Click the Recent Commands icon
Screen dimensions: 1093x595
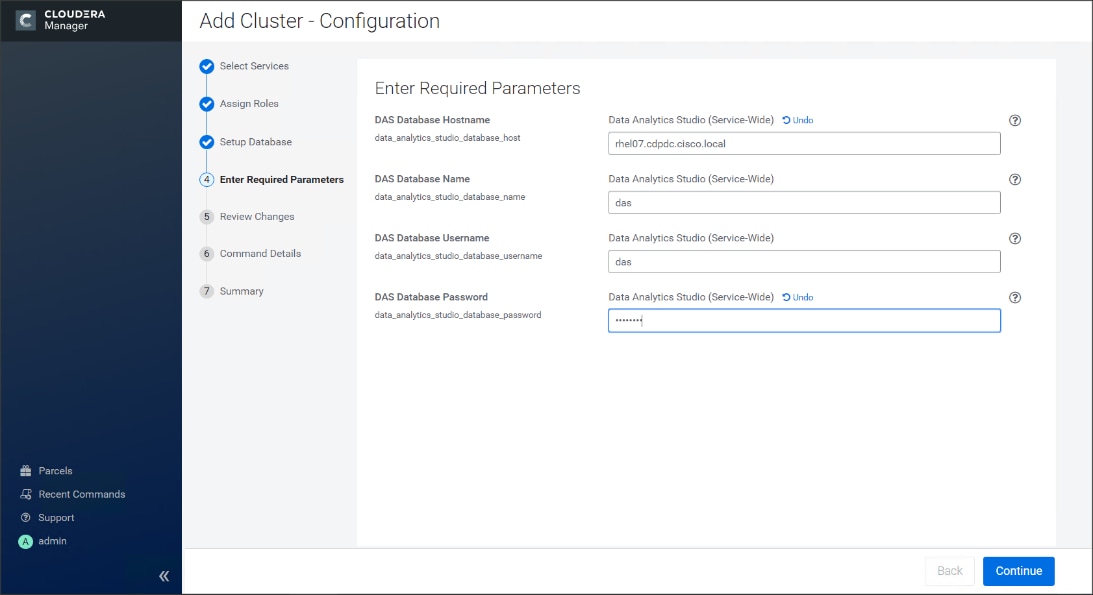pyautogui.click(x=26, y=494)
